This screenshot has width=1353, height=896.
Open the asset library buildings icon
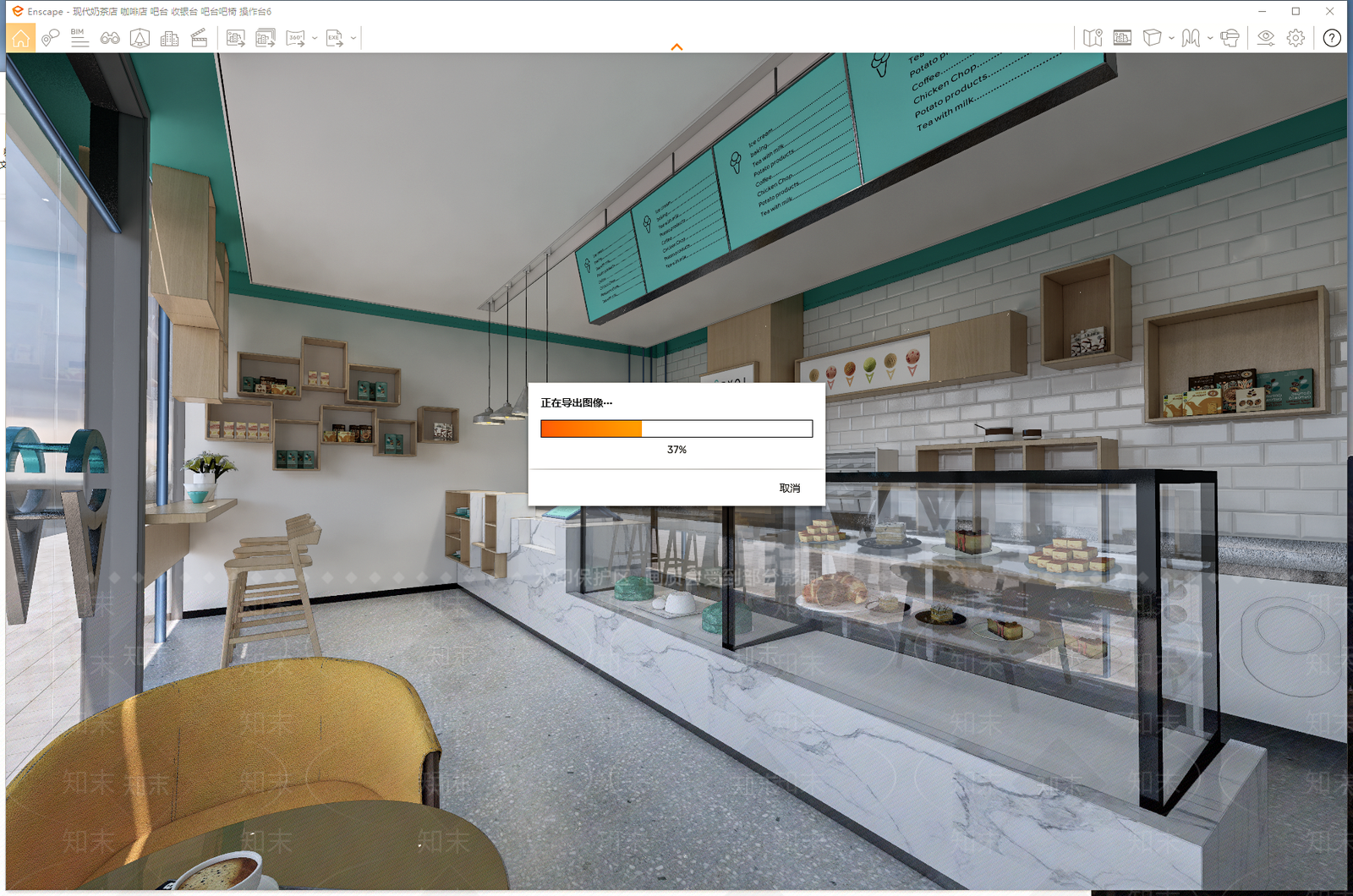[169, 38]
